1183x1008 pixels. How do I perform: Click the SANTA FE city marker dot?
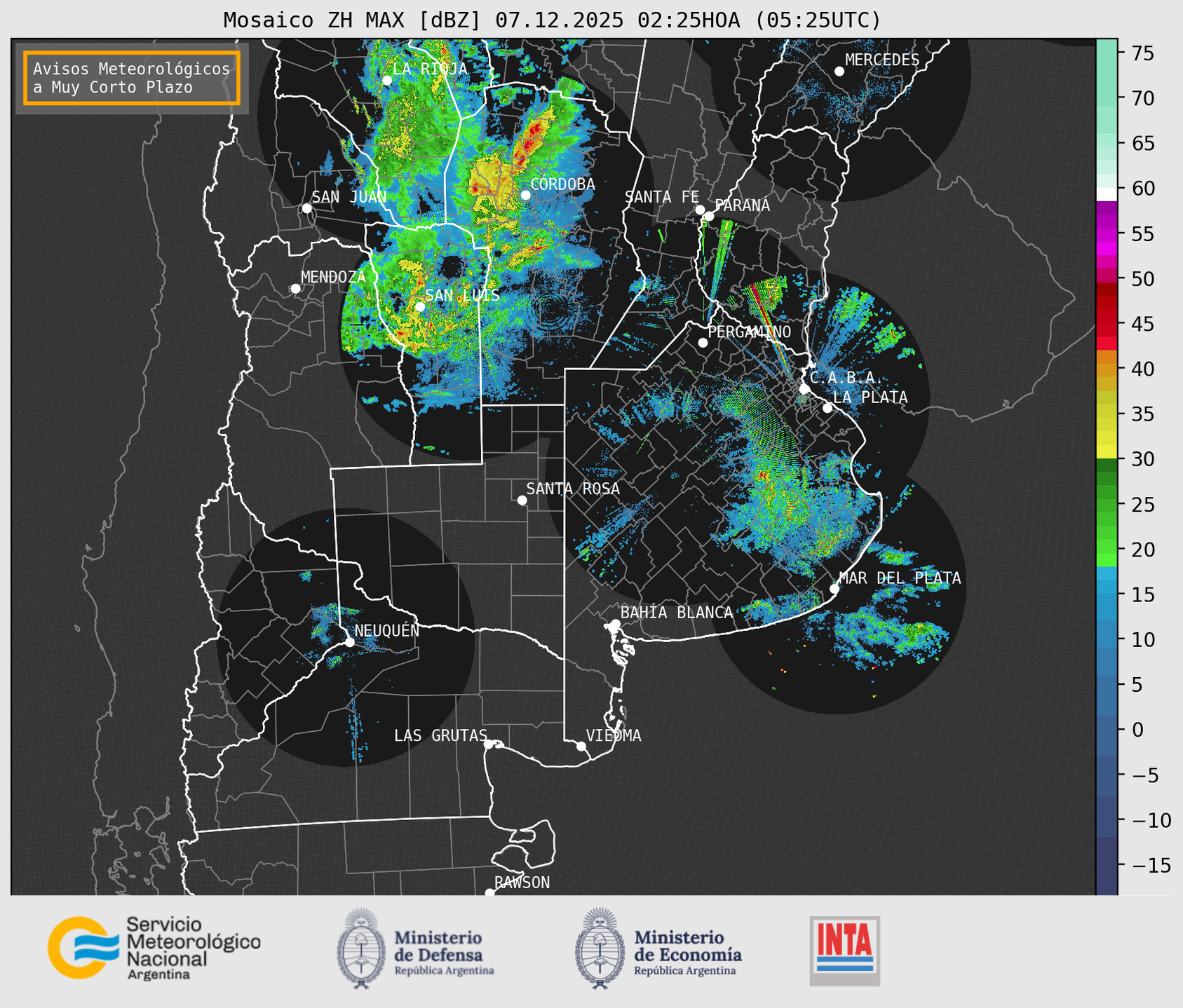coord(700,210)
